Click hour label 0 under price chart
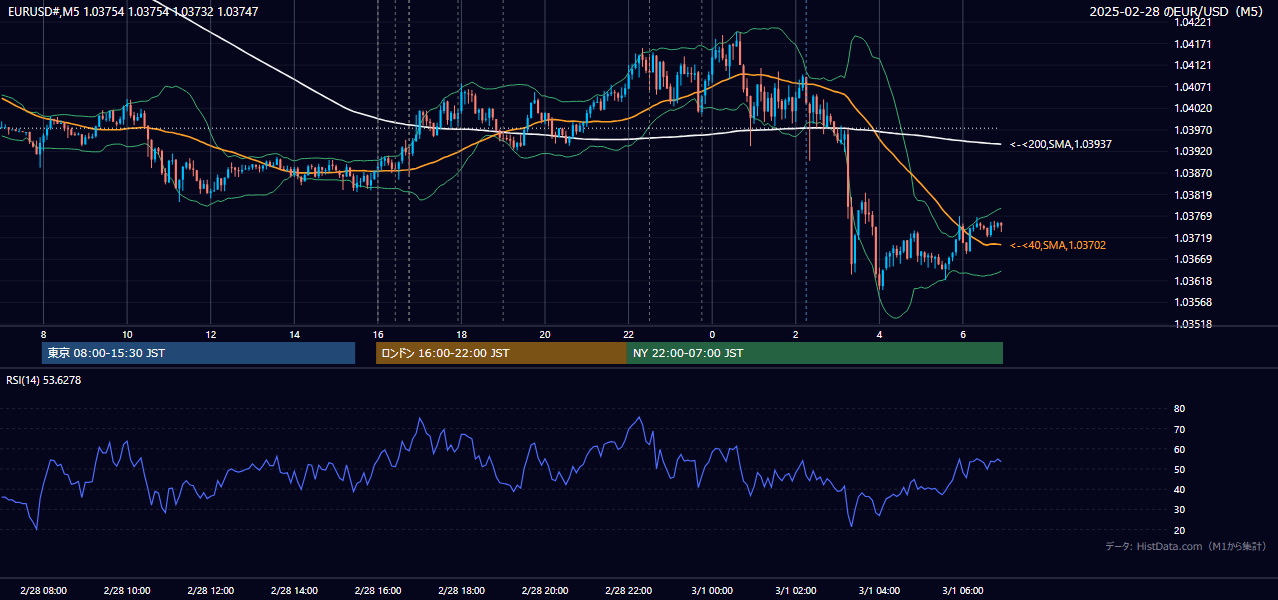The image size is (1278, 600). coord(712,334)
